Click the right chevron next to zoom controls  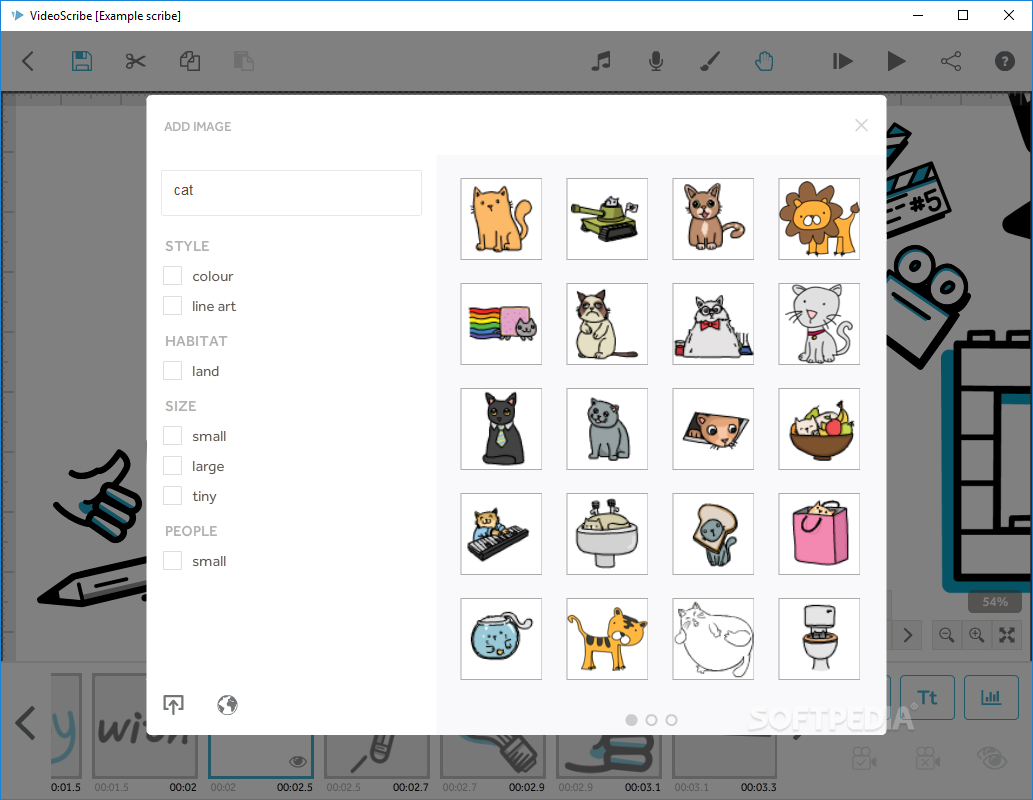[x=908, y=635]
